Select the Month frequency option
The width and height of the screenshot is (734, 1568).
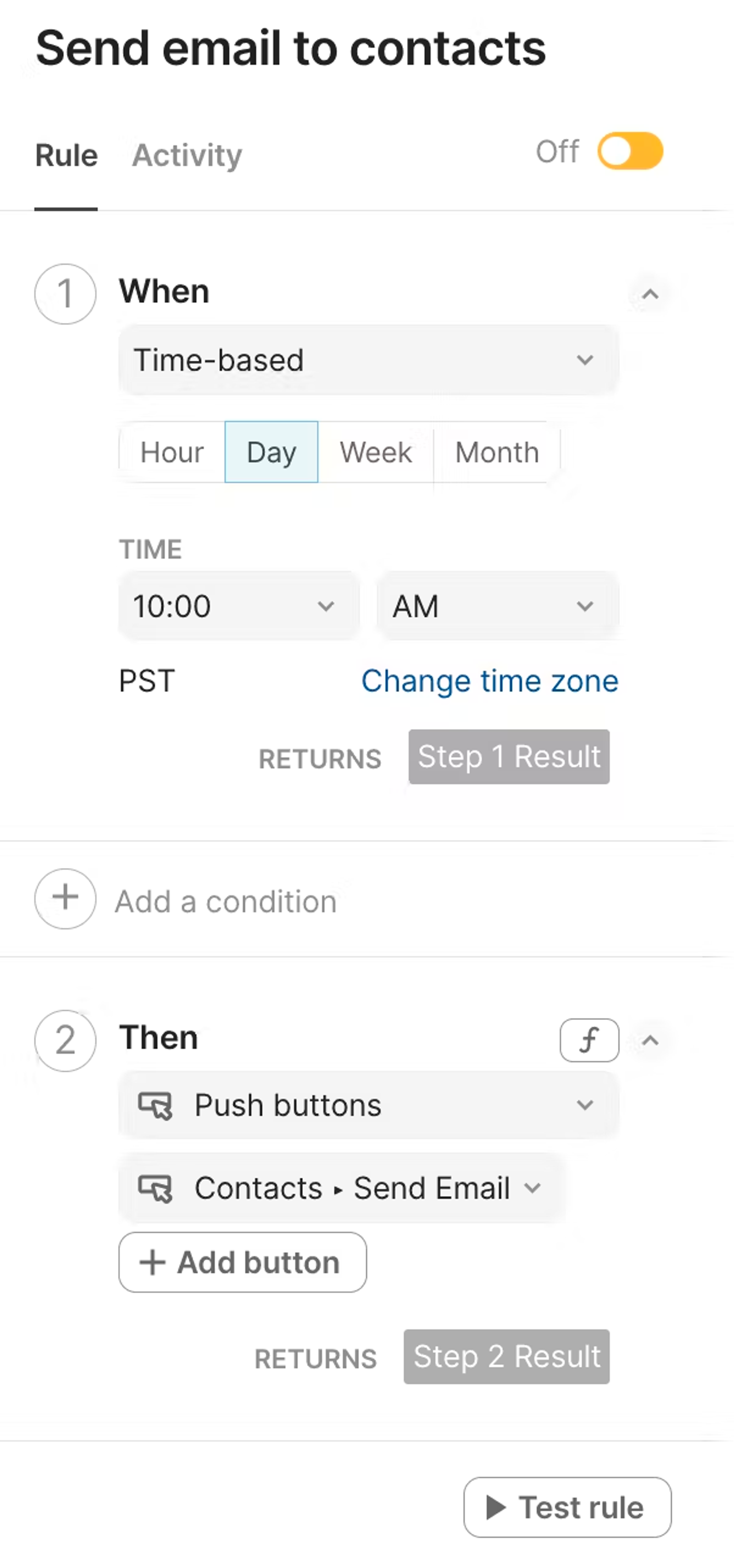pyautogui.click(x=497, y=452)
